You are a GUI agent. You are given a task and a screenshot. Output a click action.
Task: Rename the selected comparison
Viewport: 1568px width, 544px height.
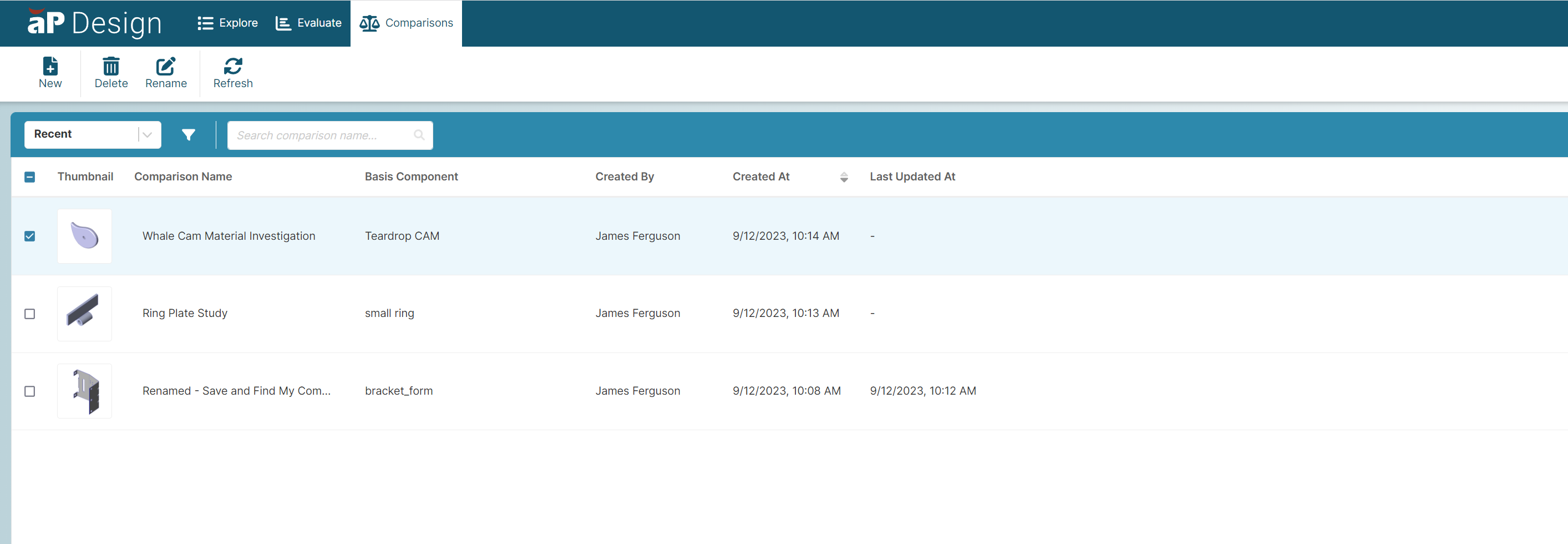166,73
